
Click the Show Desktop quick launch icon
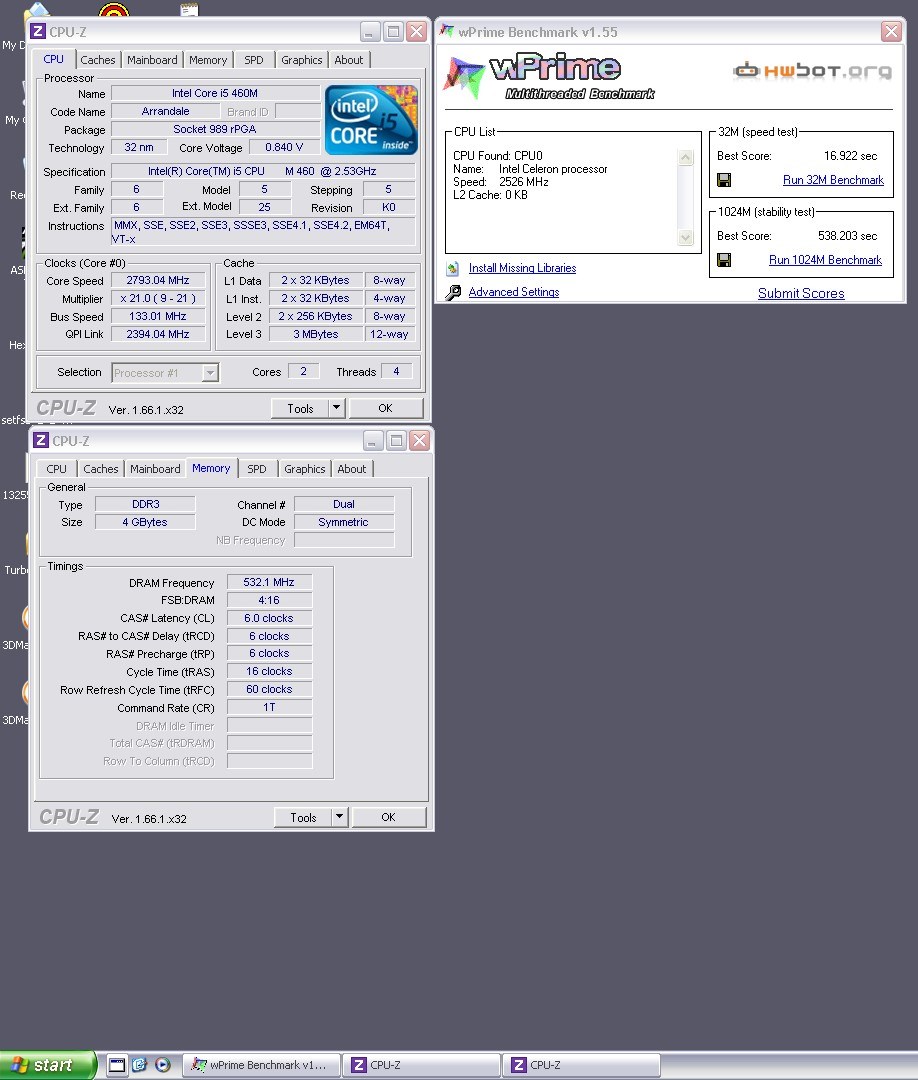(117, 1065)
